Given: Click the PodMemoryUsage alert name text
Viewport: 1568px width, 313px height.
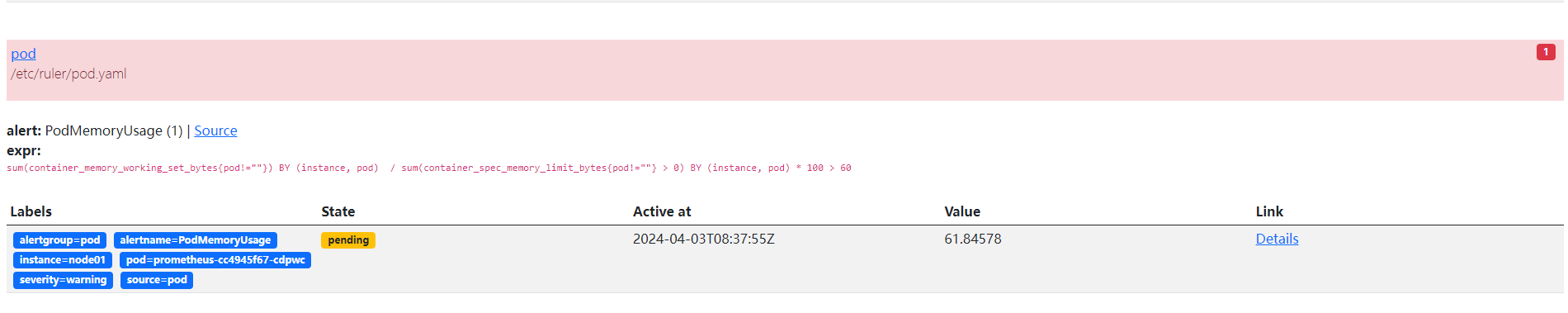Looking at the screenshot, I should pos(103,130).
